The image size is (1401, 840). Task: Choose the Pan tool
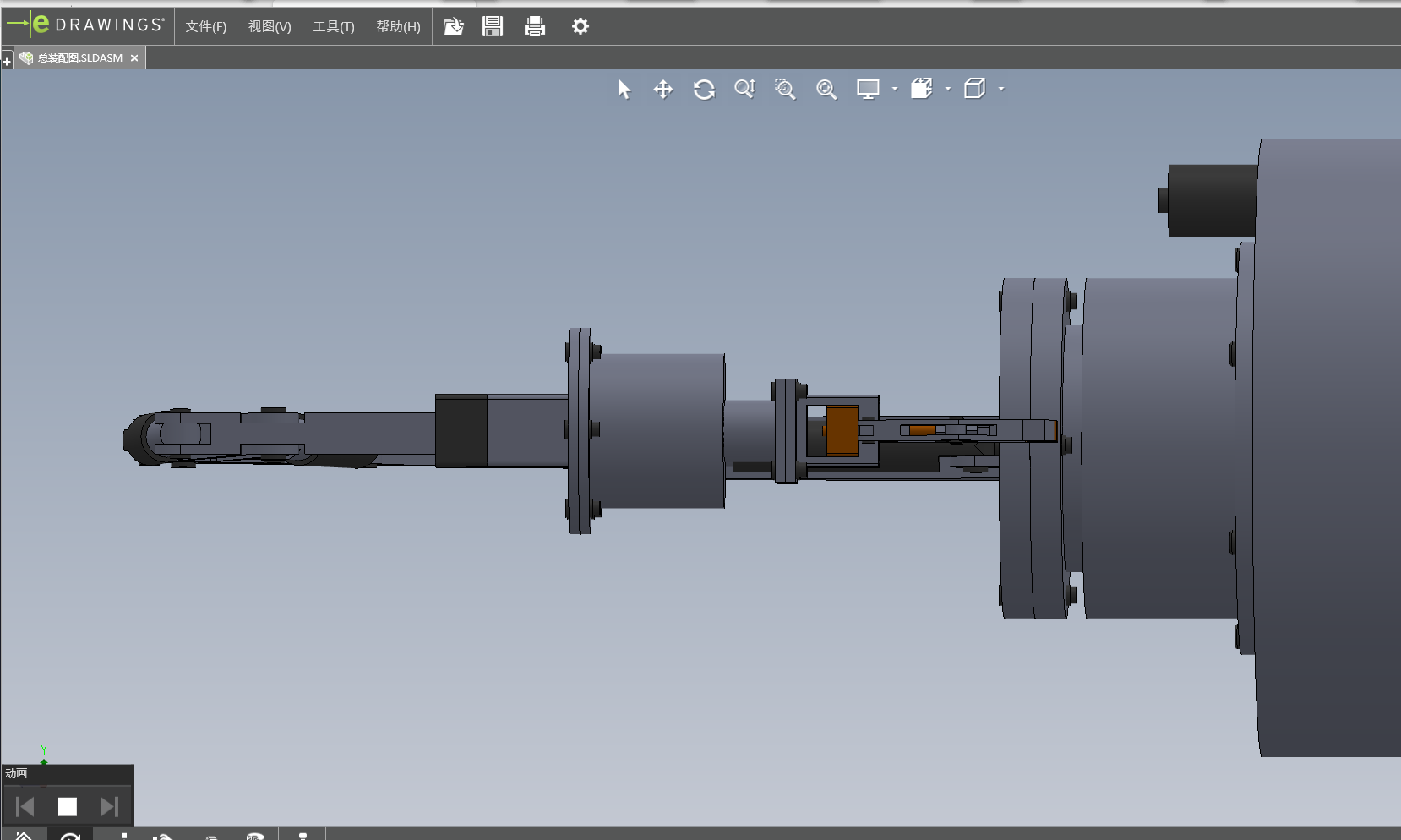[x=663, y=89]
